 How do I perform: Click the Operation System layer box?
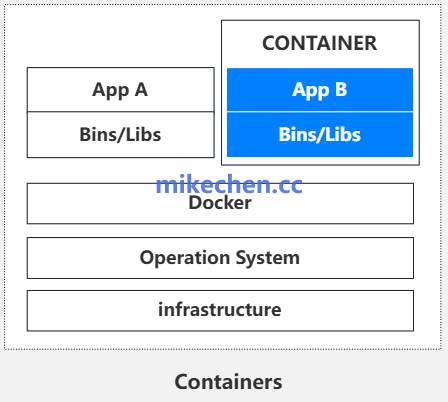pyautogui.click(x=220, y=258)
